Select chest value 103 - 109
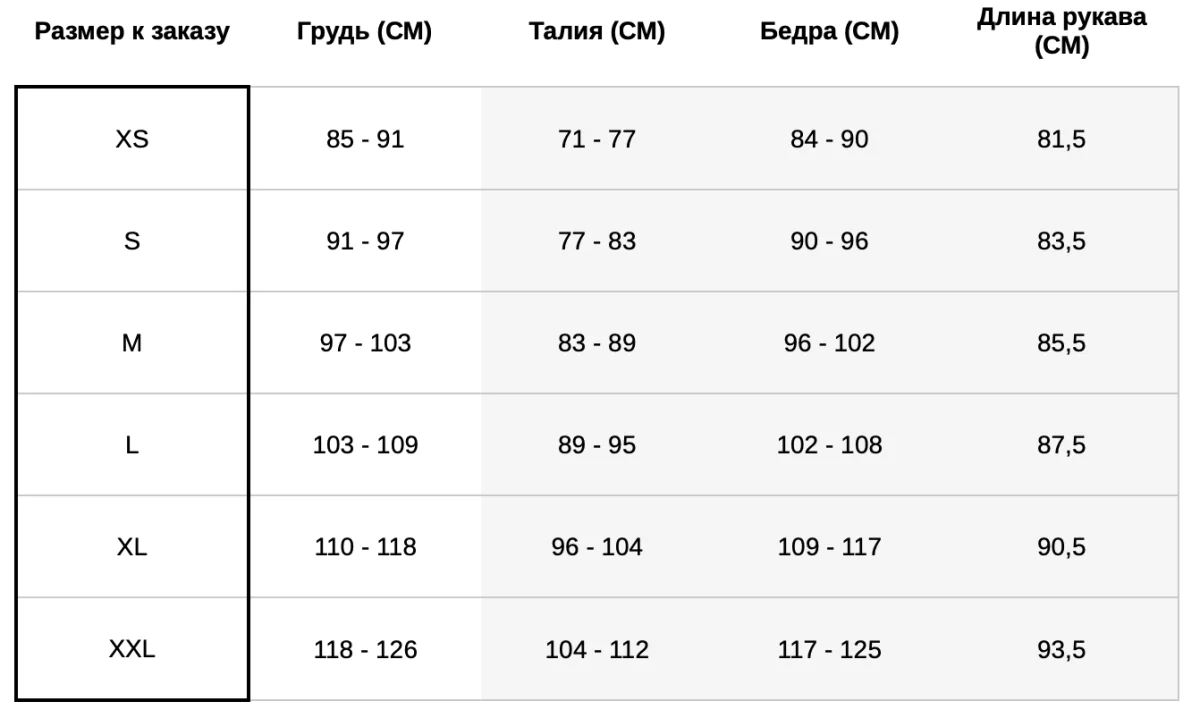The width and height of the screenshot is (1200, 710). click(x=364, y=446)
